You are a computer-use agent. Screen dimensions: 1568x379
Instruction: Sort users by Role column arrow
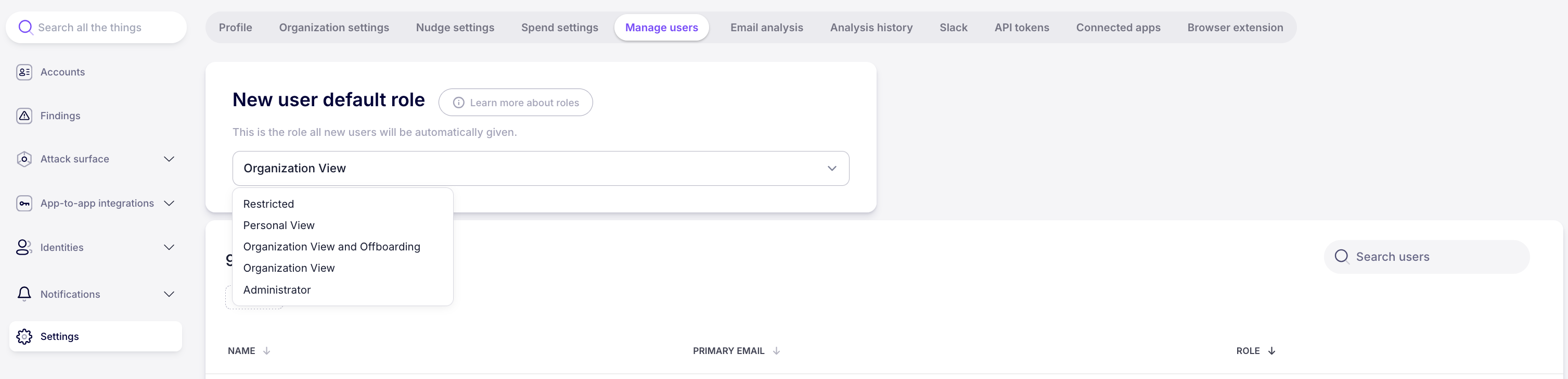1271,351
